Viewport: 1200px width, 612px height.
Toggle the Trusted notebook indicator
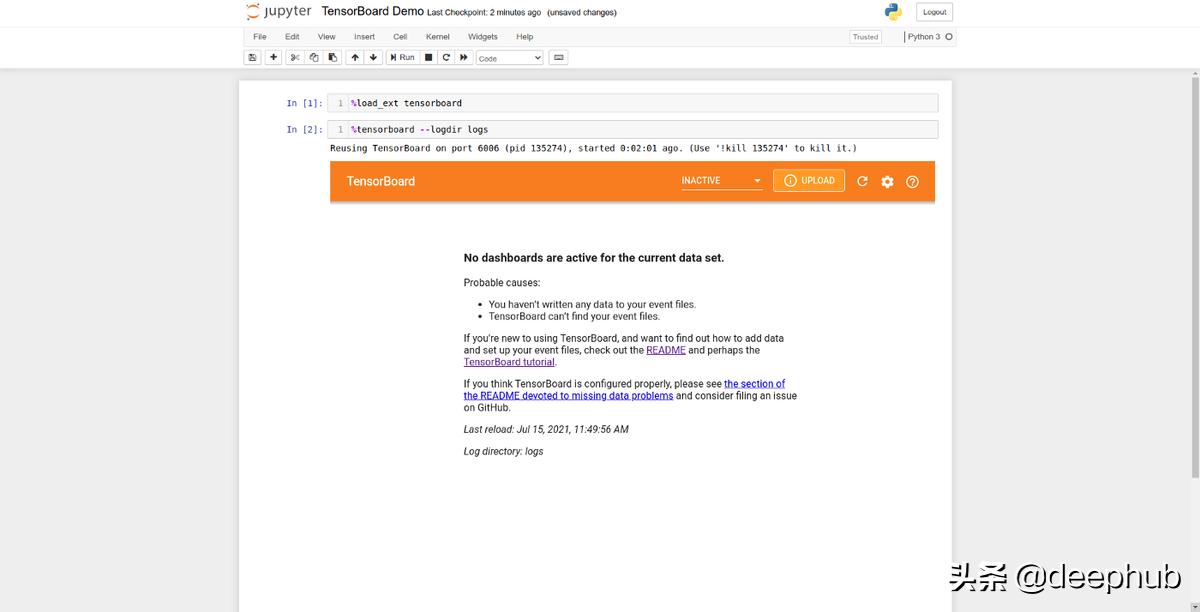(x=865, y=37)
